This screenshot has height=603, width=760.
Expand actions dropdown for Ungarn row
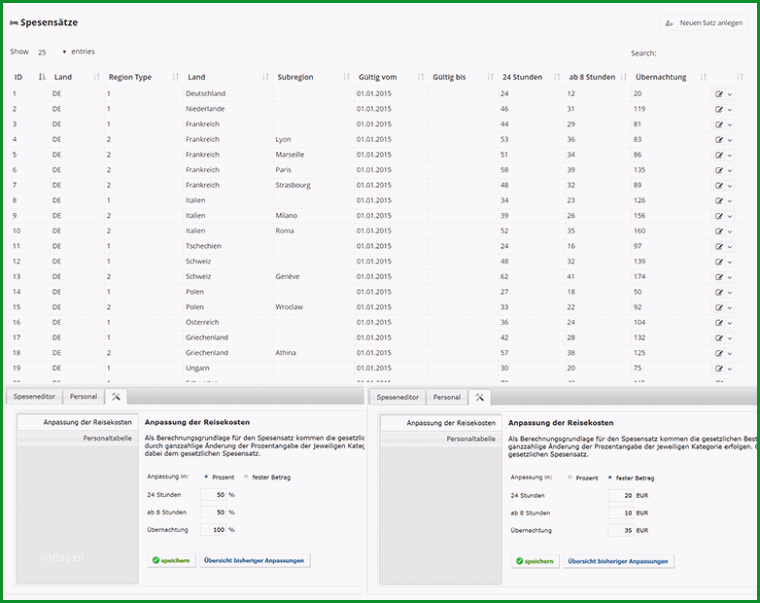tap(729, 369)
